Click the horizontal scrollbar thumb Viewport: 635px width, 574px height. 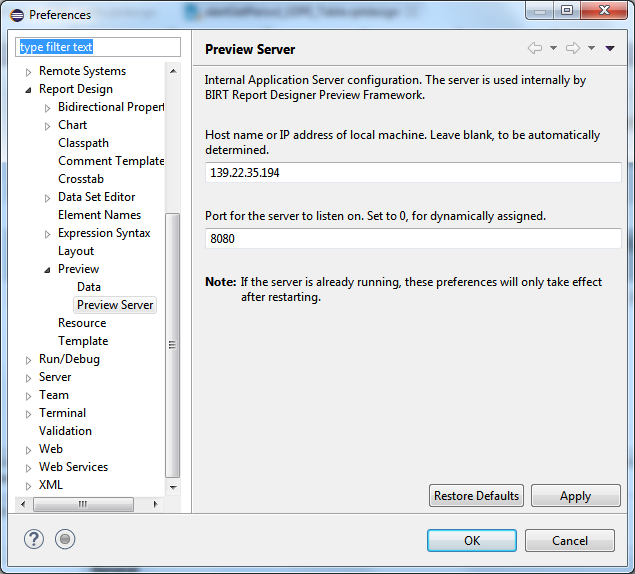pyautogui.click(x=83, y=504)
